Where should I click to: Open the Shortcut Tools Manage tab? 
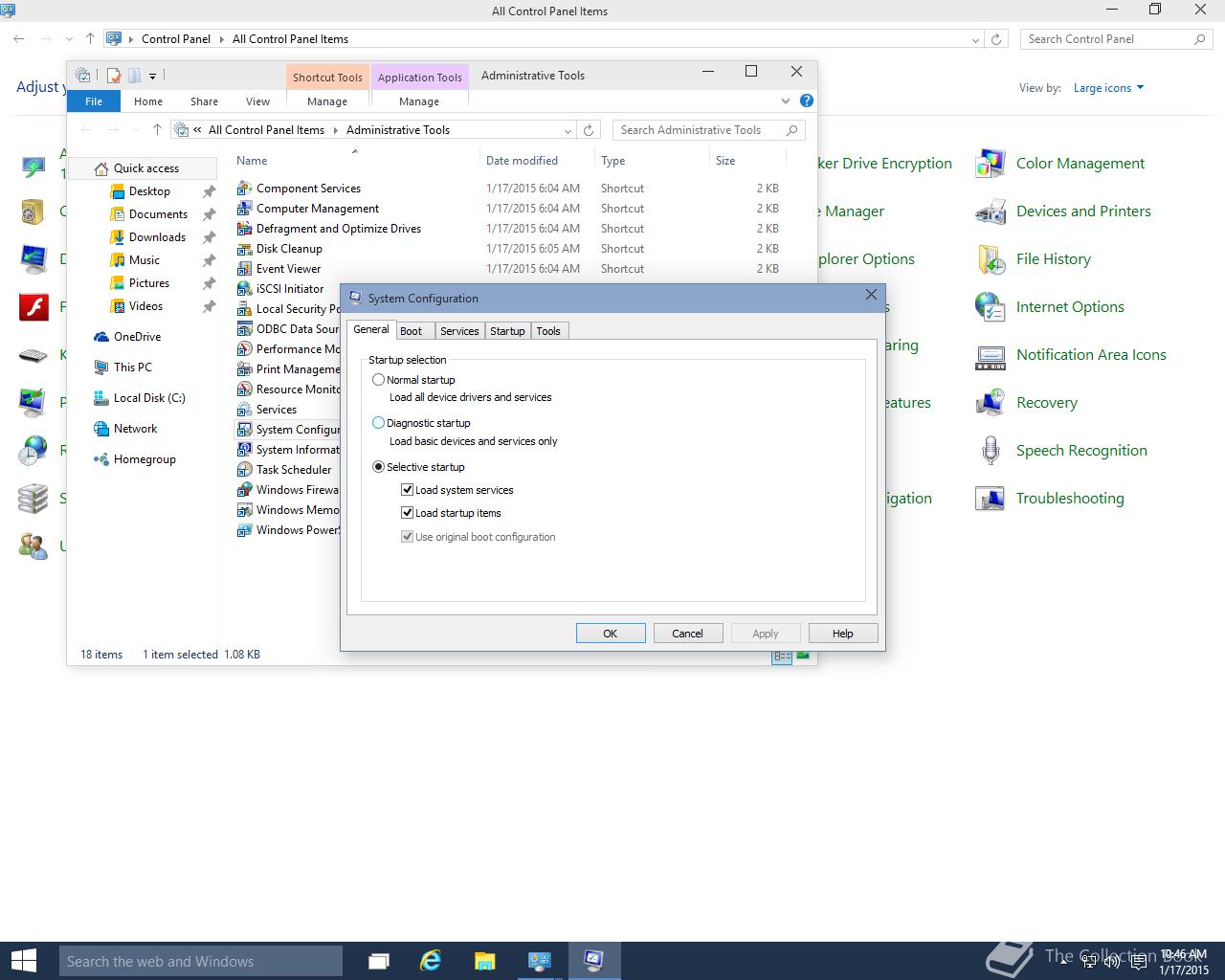(327, 101)
